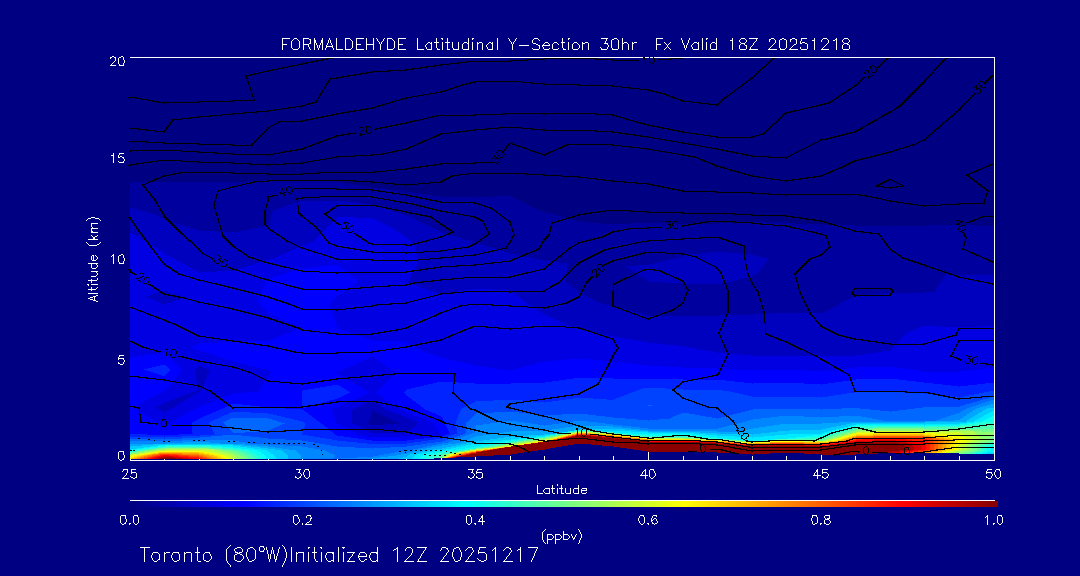Viewport: 1080px width, 576px height.
Task: Click the 0.2 colorbar tick label
Action: tap(302, 520)
